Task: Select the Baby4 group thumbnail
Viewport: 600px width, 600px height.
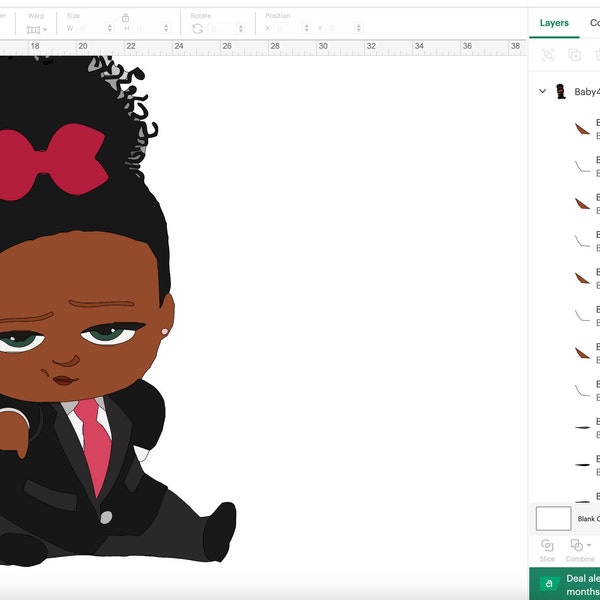Action: (561, 91)
